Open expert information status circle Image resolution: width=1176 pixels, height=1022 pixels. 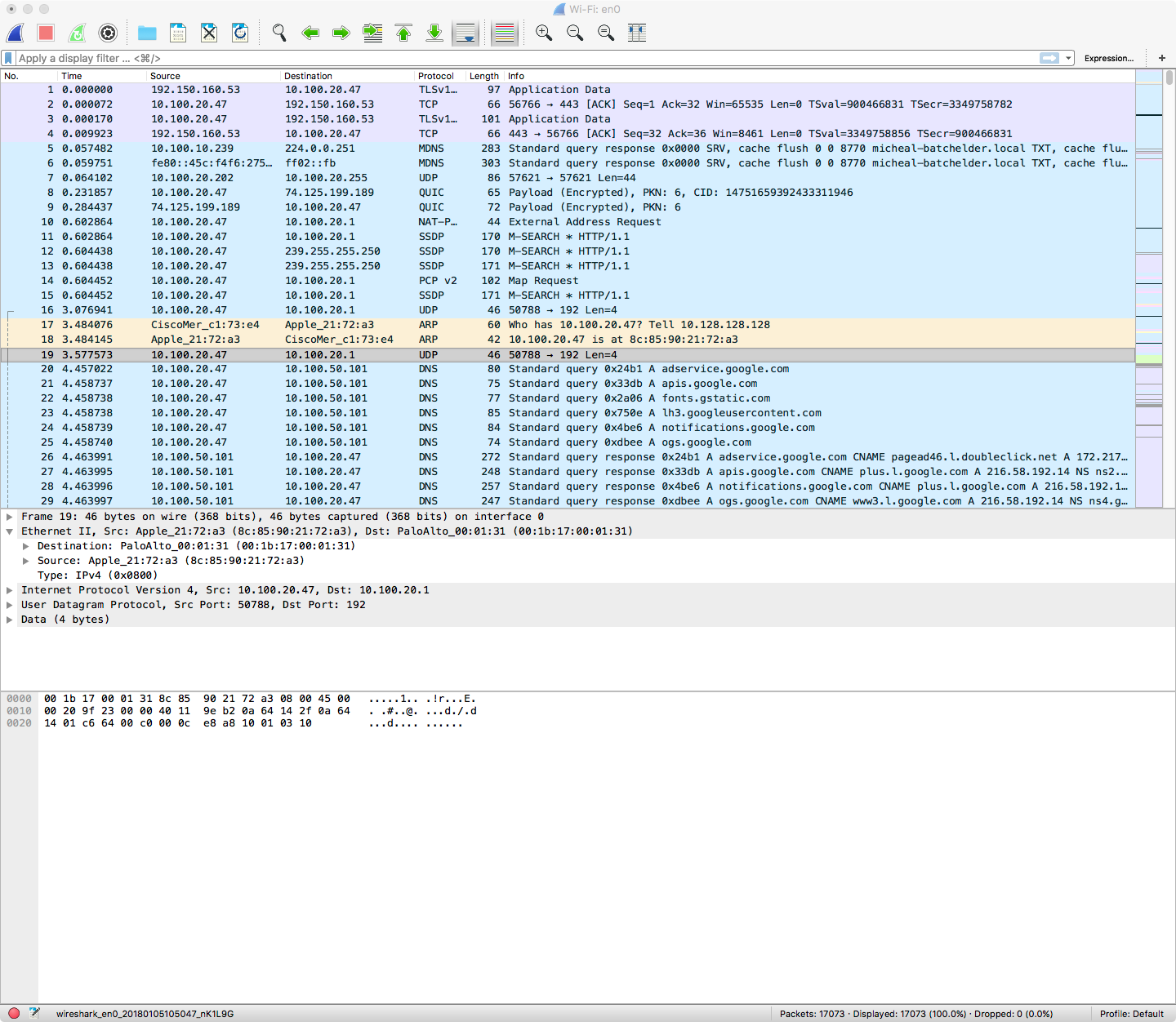(x=14, y=1013)
